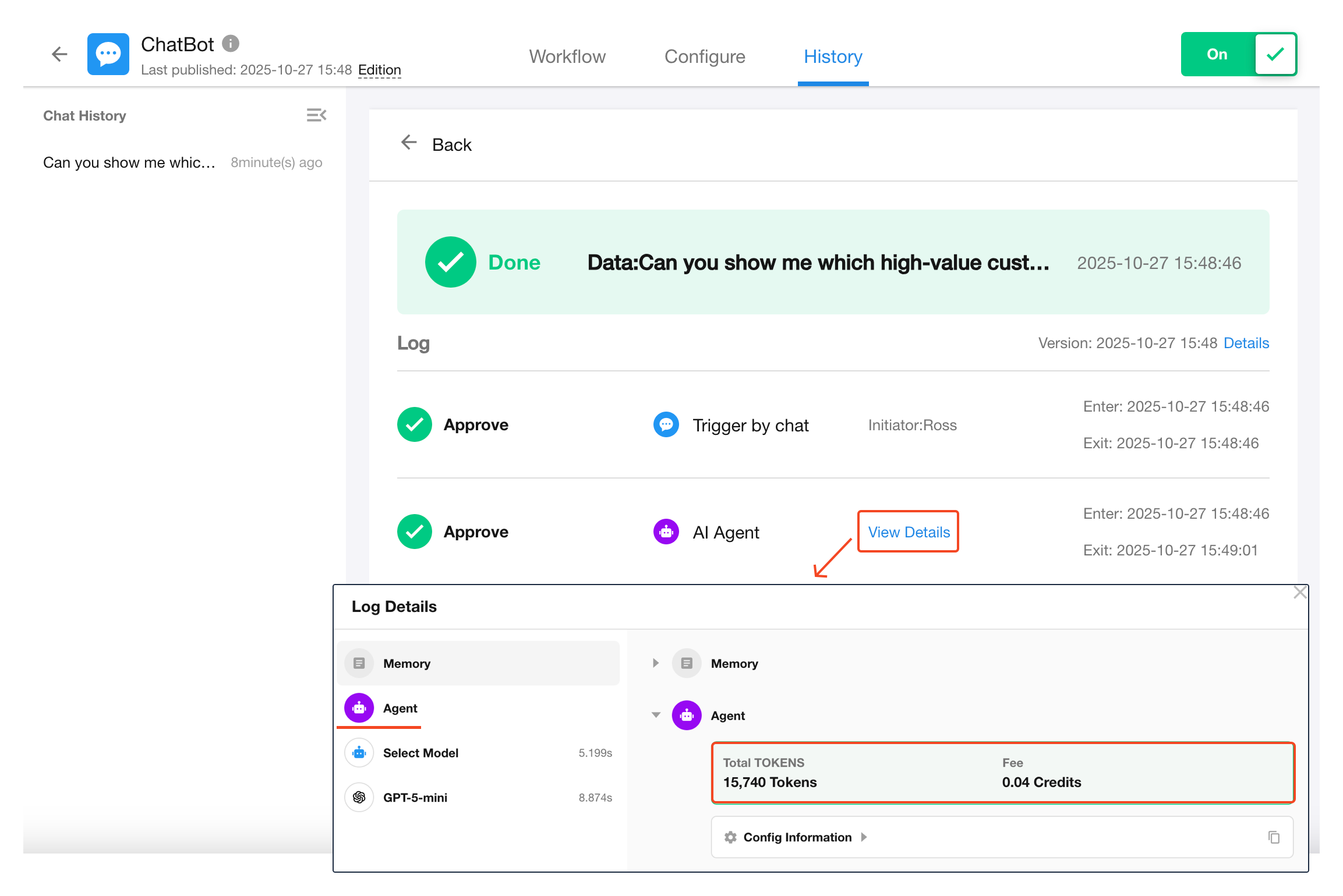Click the purple AI Agent icon in log

click(666, 532)
